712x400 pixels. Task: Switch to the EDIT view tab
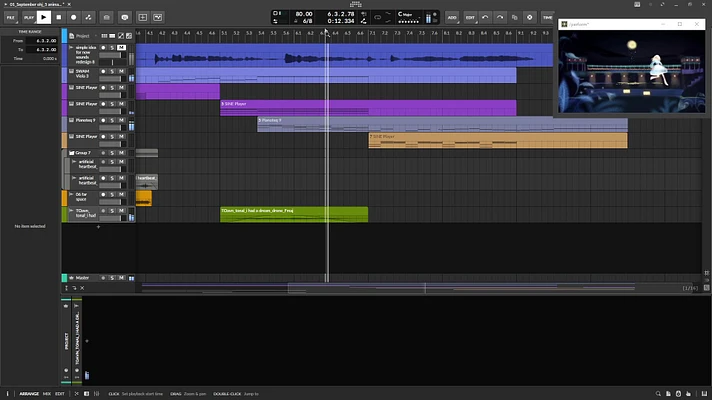coord(59,394)
